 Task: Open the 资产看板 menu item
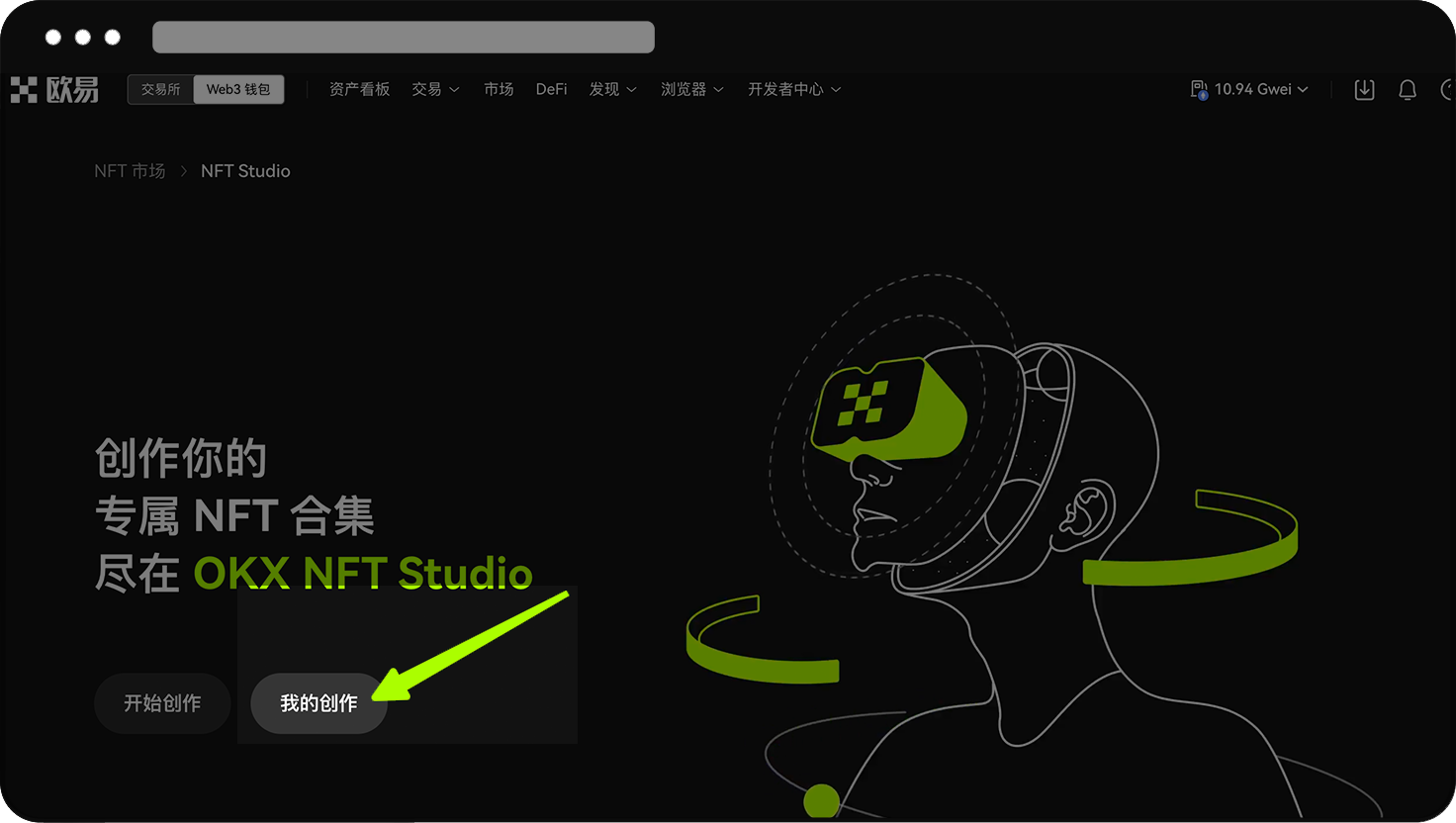359,89
